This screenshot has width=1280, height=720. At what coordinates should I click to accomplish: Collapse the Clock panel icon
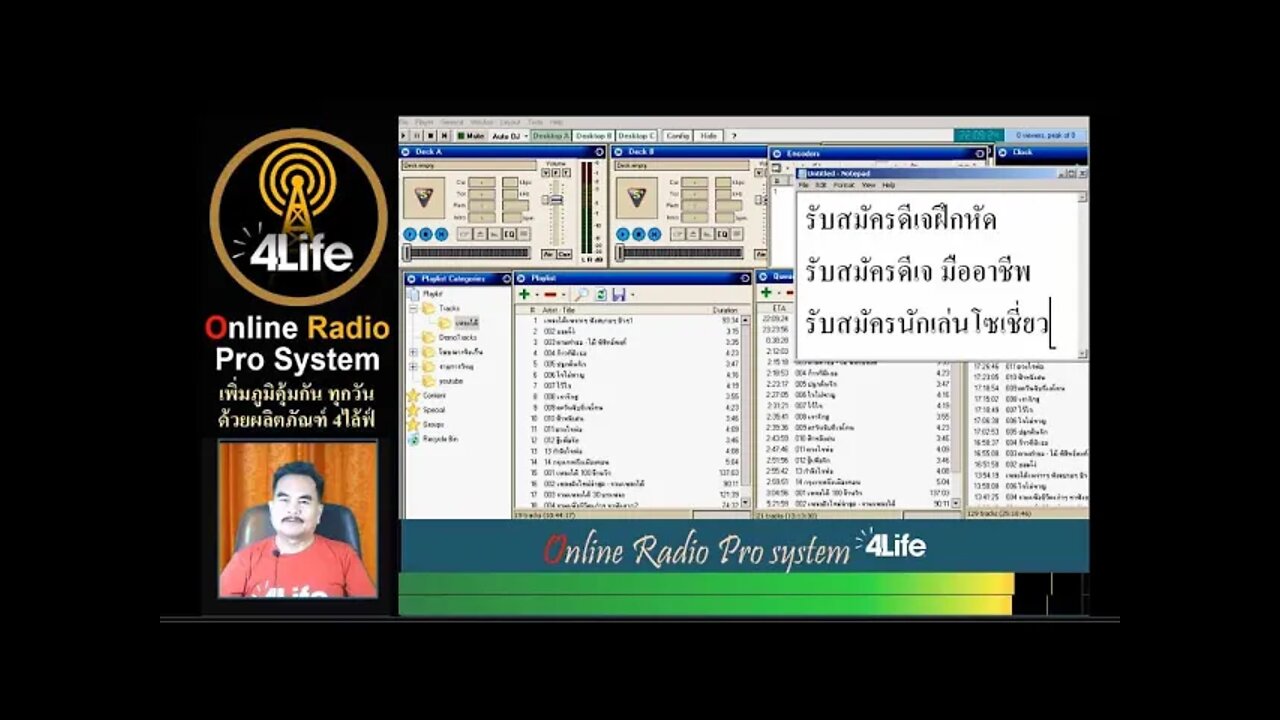[1001, 153]
